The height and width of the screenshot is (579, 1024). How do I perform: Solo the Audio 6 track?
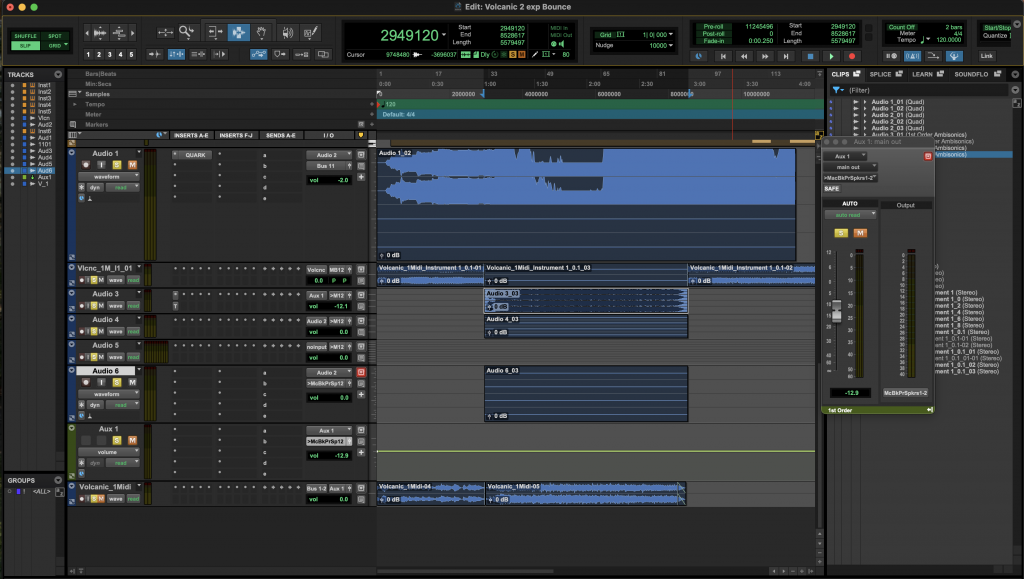point(118,383)
